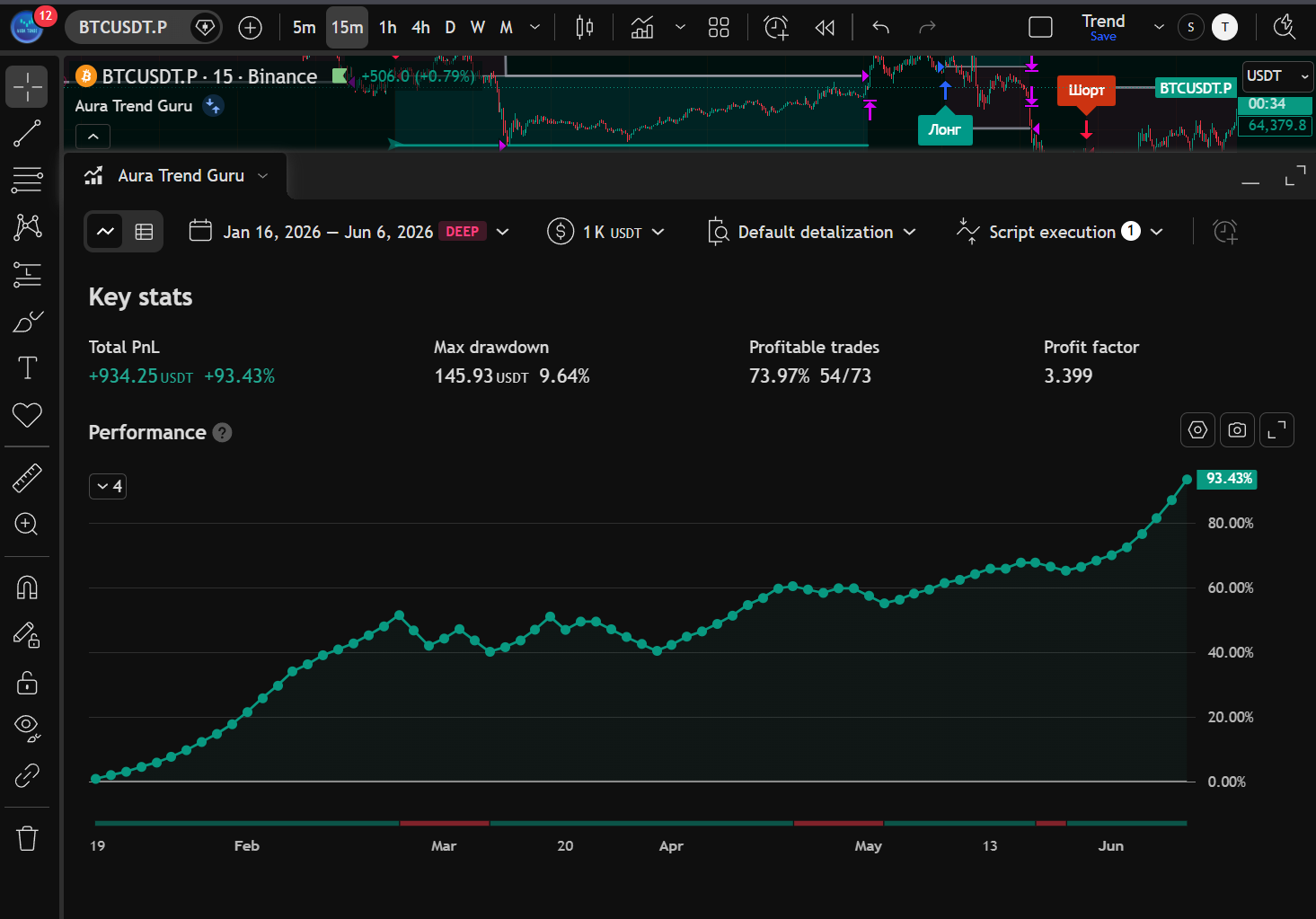Switch to the performance chart view
This screenshot has height=919, width=1316.
(106, 232)
